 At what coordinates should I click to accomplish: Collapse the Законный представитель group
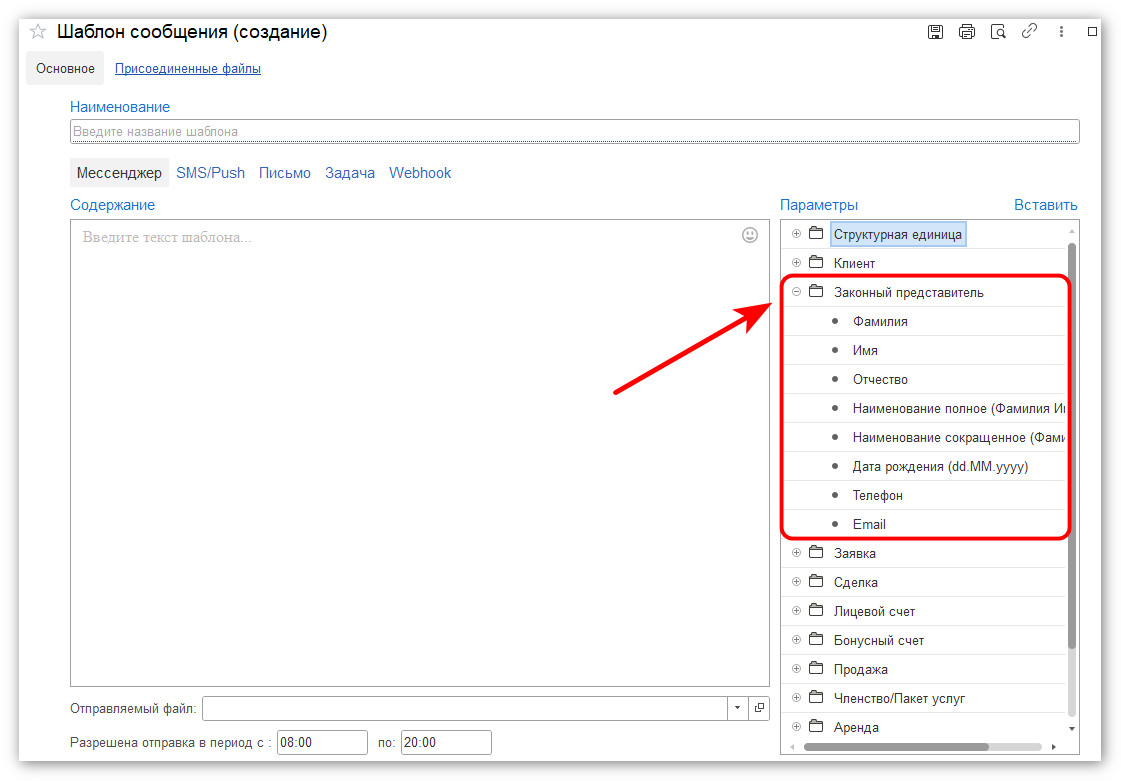[x=796, y=292]
